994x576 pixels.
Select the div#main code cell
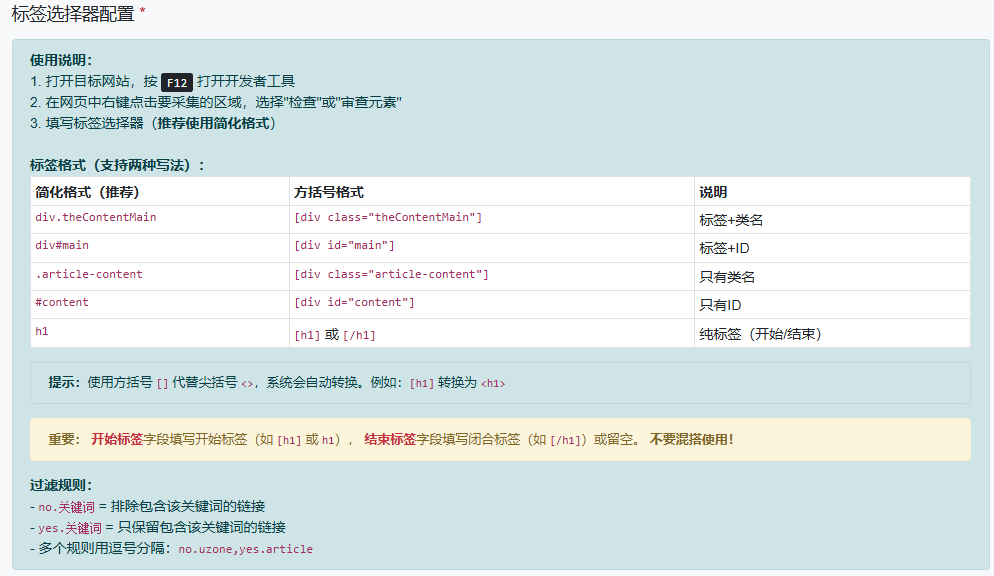[x=62, y=245]
